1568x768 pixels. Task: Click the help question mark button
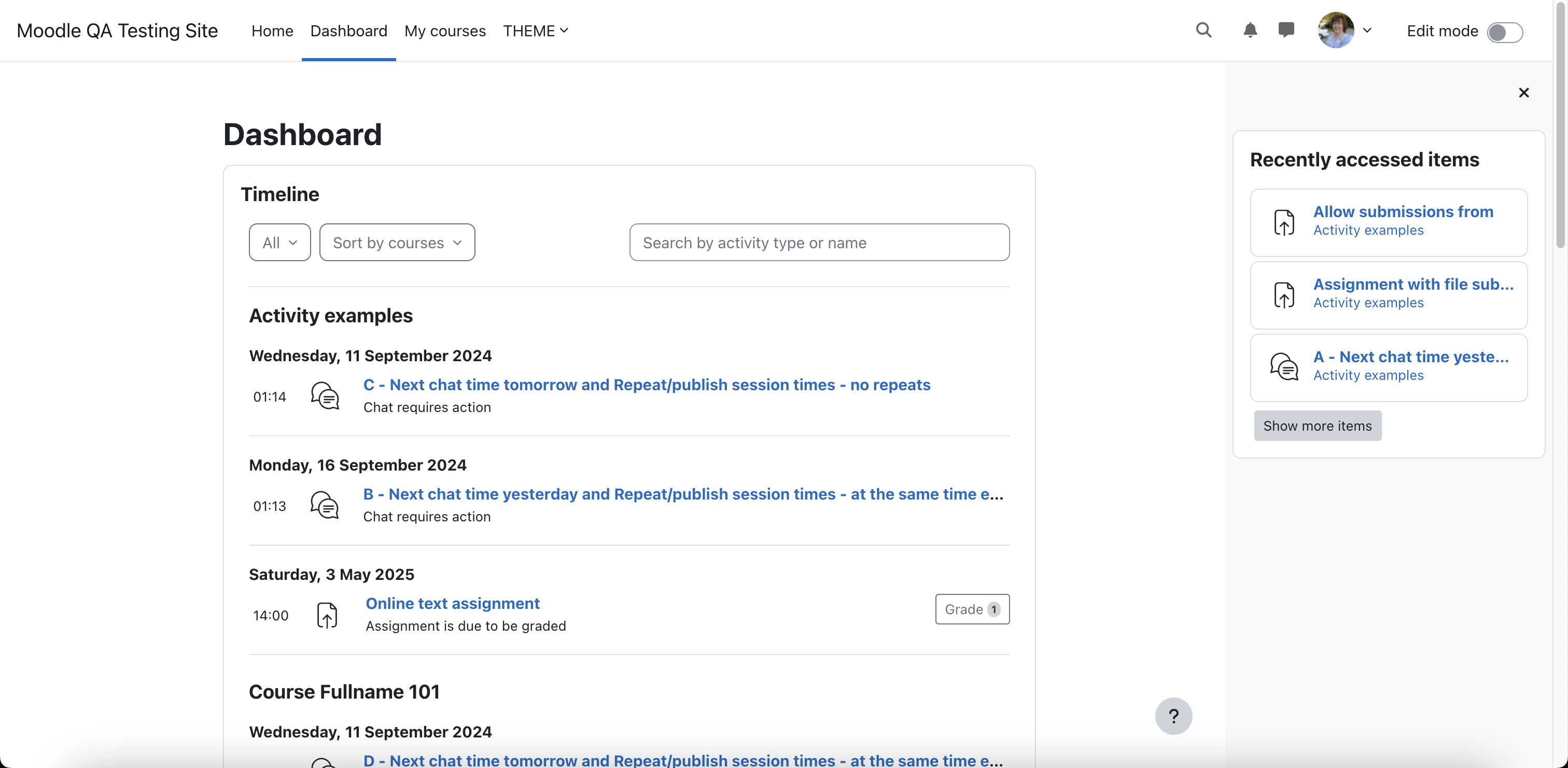(x=1173, y=716)
